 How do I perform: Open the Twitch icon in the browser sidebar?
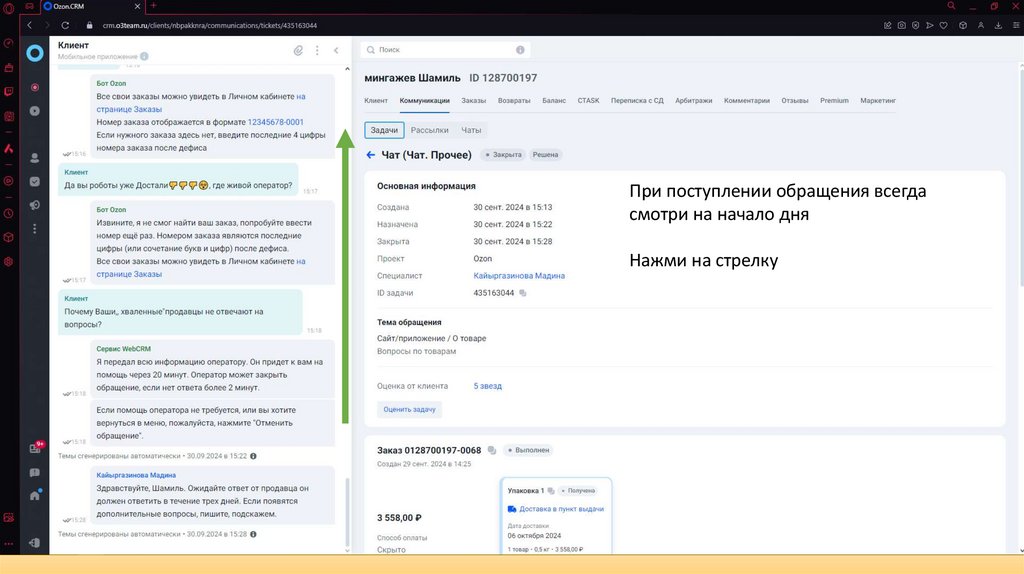tap(8, 91)
